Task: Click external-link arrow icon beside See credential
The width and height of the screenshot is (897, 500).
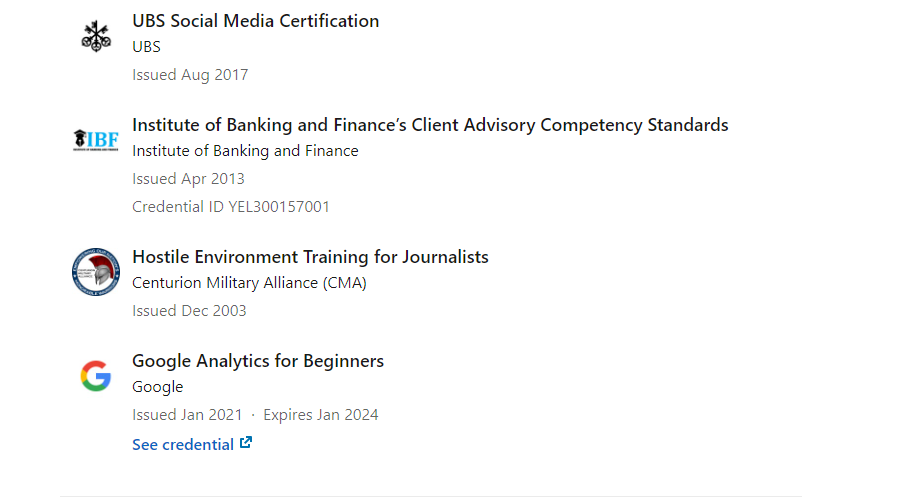Action: pyautogui.click(x=246, y=443)
